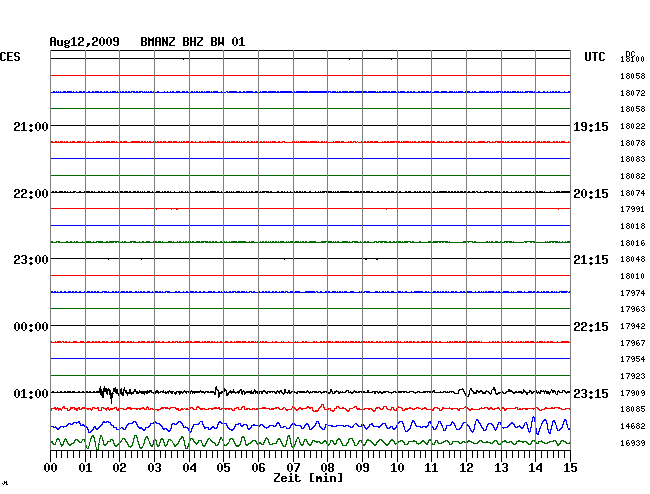Click the date label Aug12,2009

pos(84,42)
